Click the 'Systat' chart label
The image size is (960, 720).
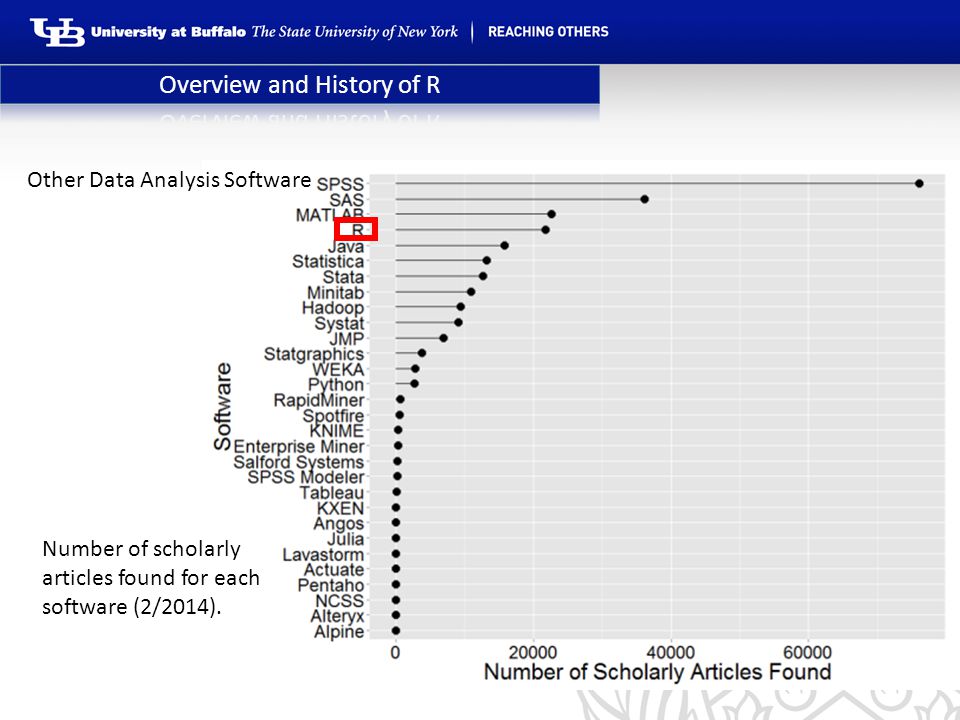[x=339, y=323]
